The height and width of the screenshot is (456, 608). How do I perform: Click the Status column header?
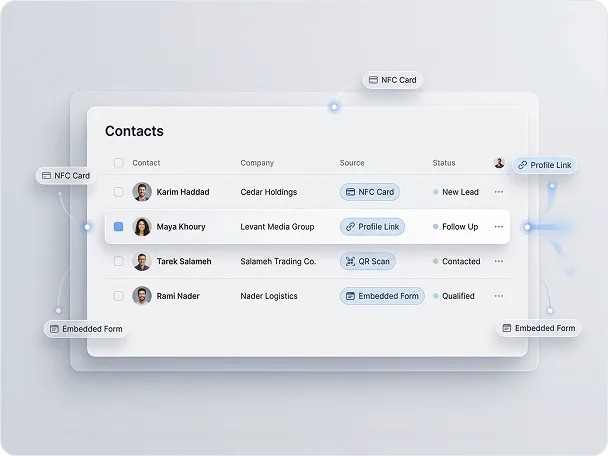(444, 163)
